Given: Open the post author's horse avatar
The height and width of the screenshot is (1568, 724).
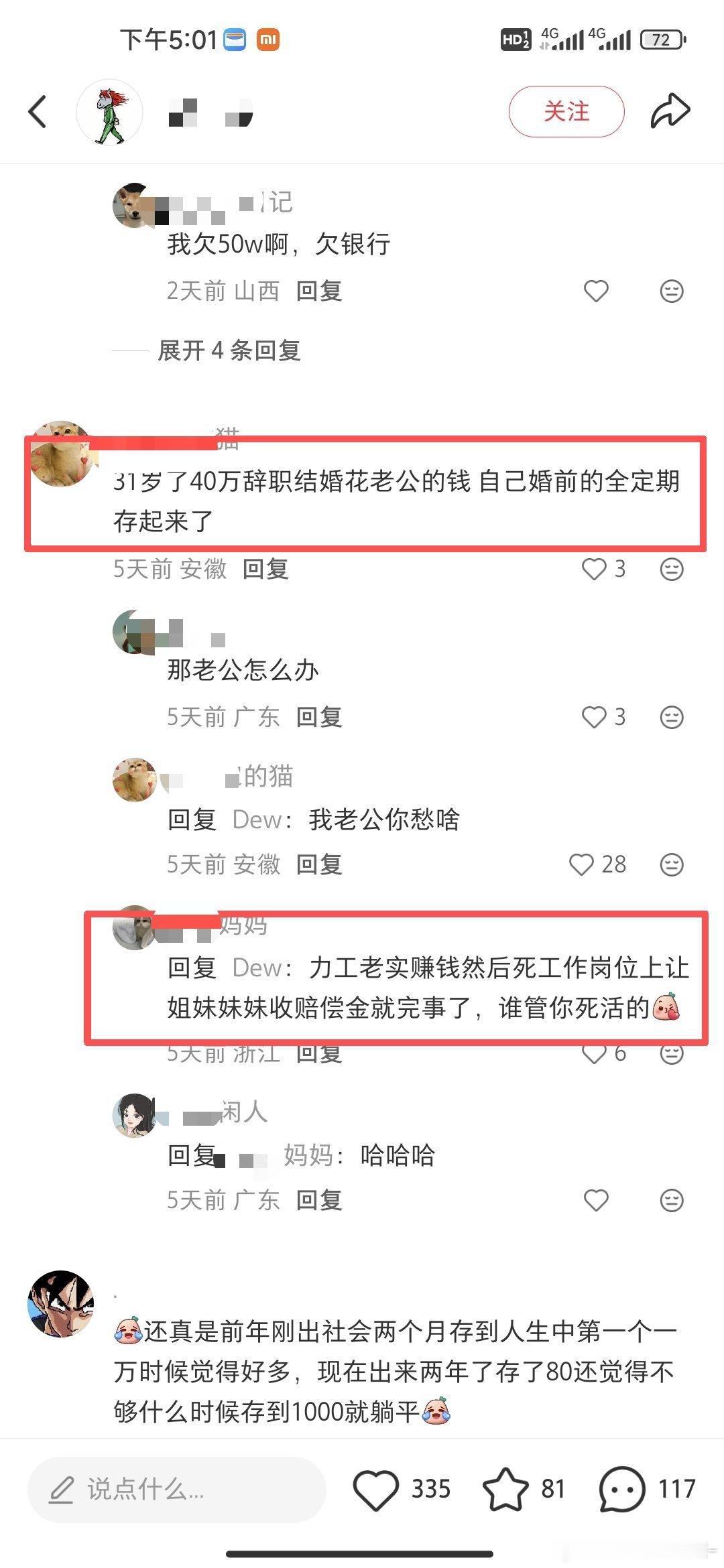Looking at the screenshot, I should pos(110,112).
